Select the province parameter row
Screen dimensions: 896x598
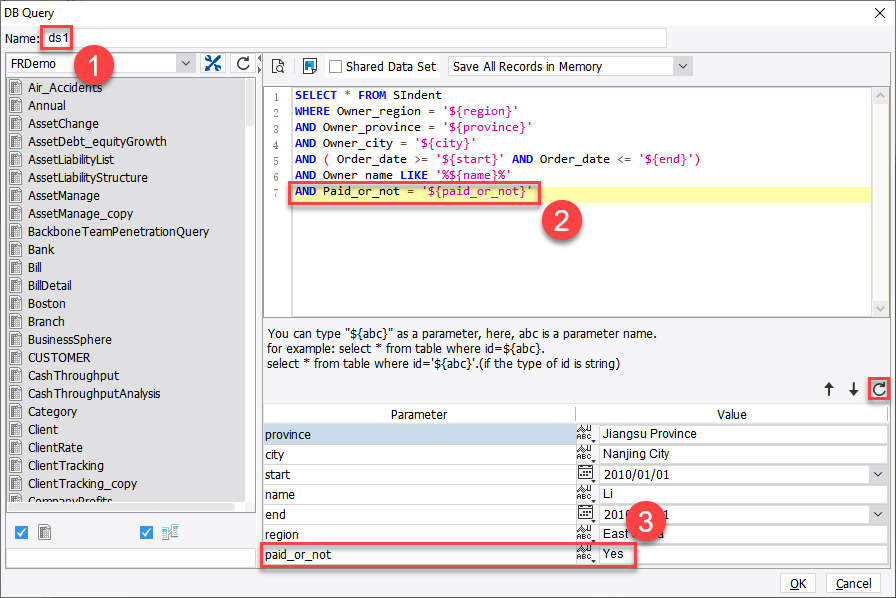pos(419,434)
